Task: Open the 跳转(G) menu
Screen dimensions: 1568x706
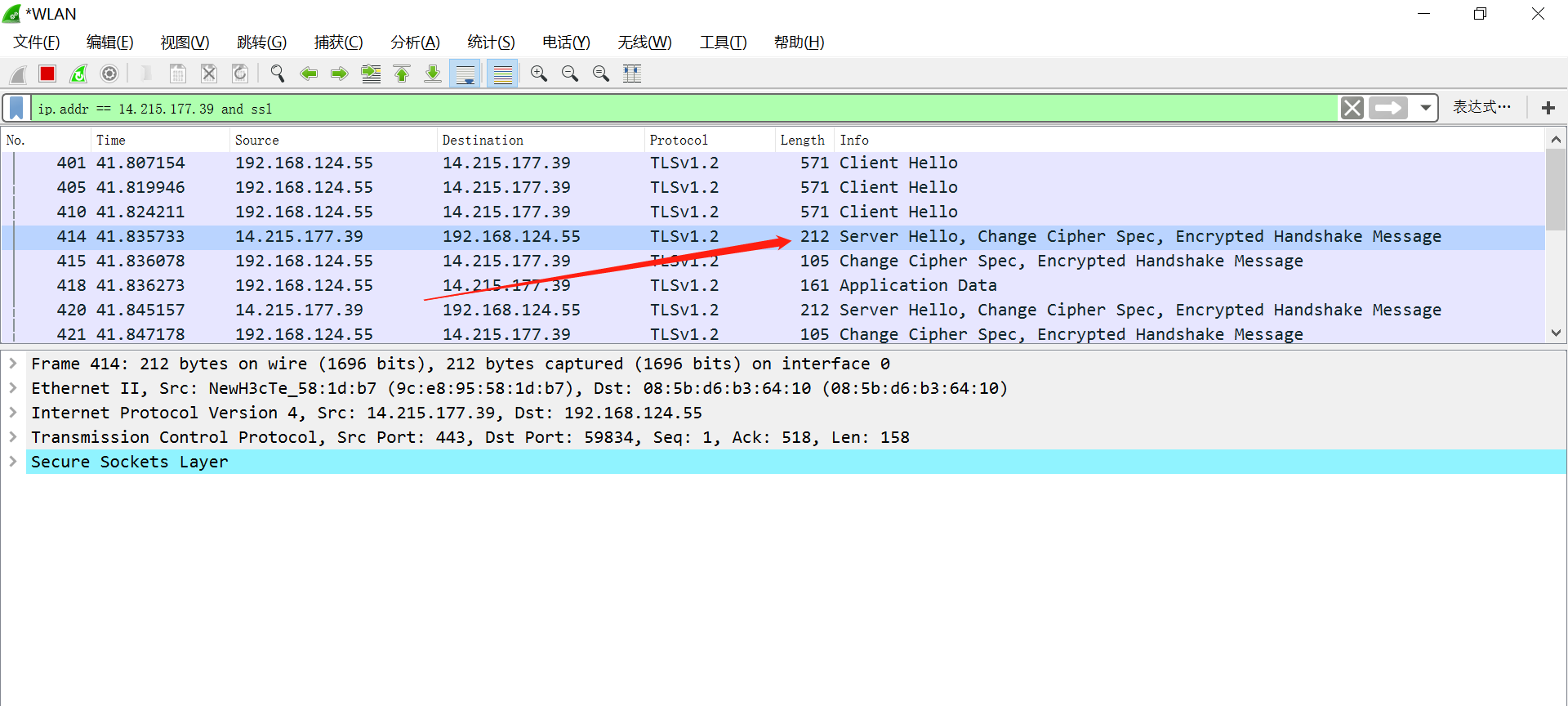Action: tap(261, 42)
